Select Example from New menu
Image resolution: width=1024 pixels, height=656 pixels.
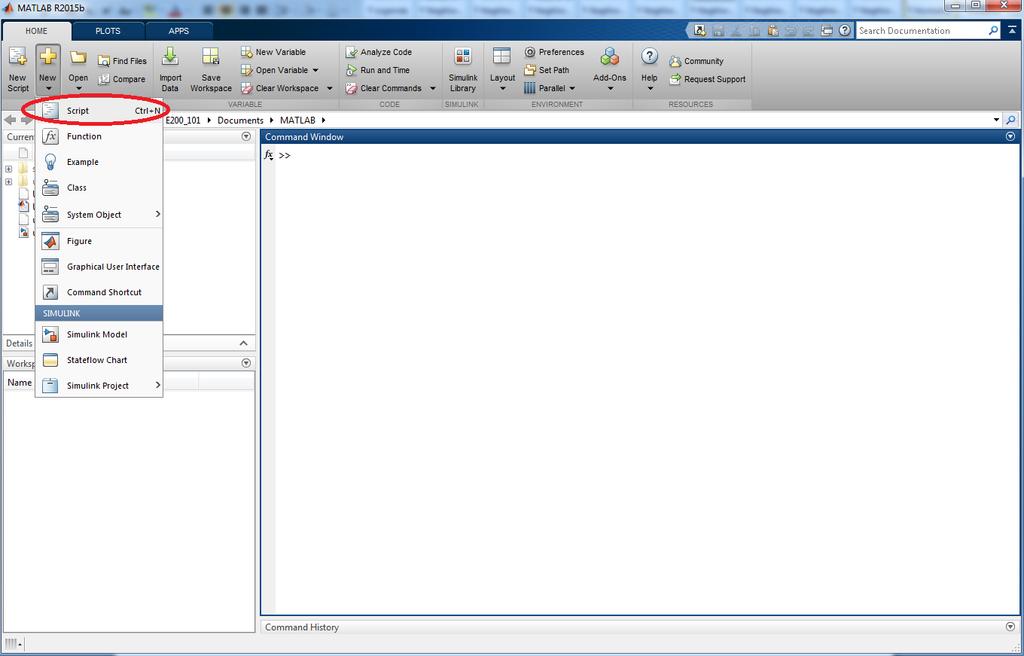pyautogui.click(x=99, y=162)
